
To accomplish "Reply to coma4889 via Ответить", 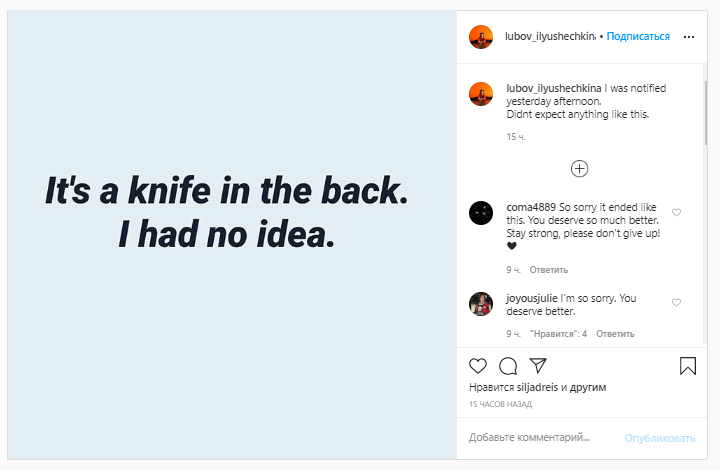I will [x=549, y=270].
